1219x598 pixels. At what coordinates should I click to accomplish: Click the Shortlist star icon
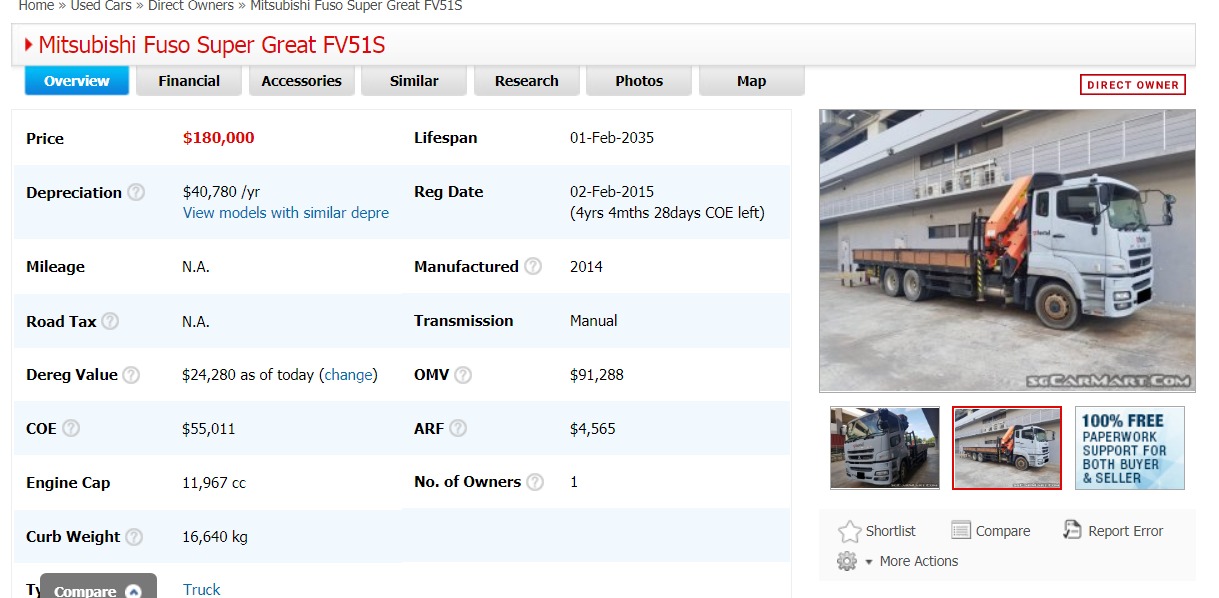(x=849, y=531)
